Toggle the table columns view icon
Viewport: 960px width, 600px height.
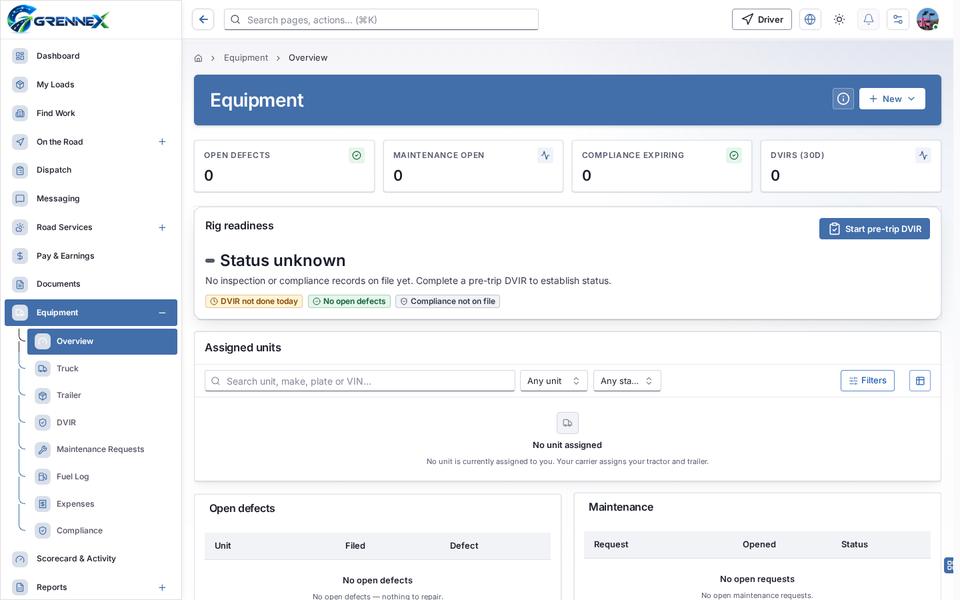click(x=920, y=381)
